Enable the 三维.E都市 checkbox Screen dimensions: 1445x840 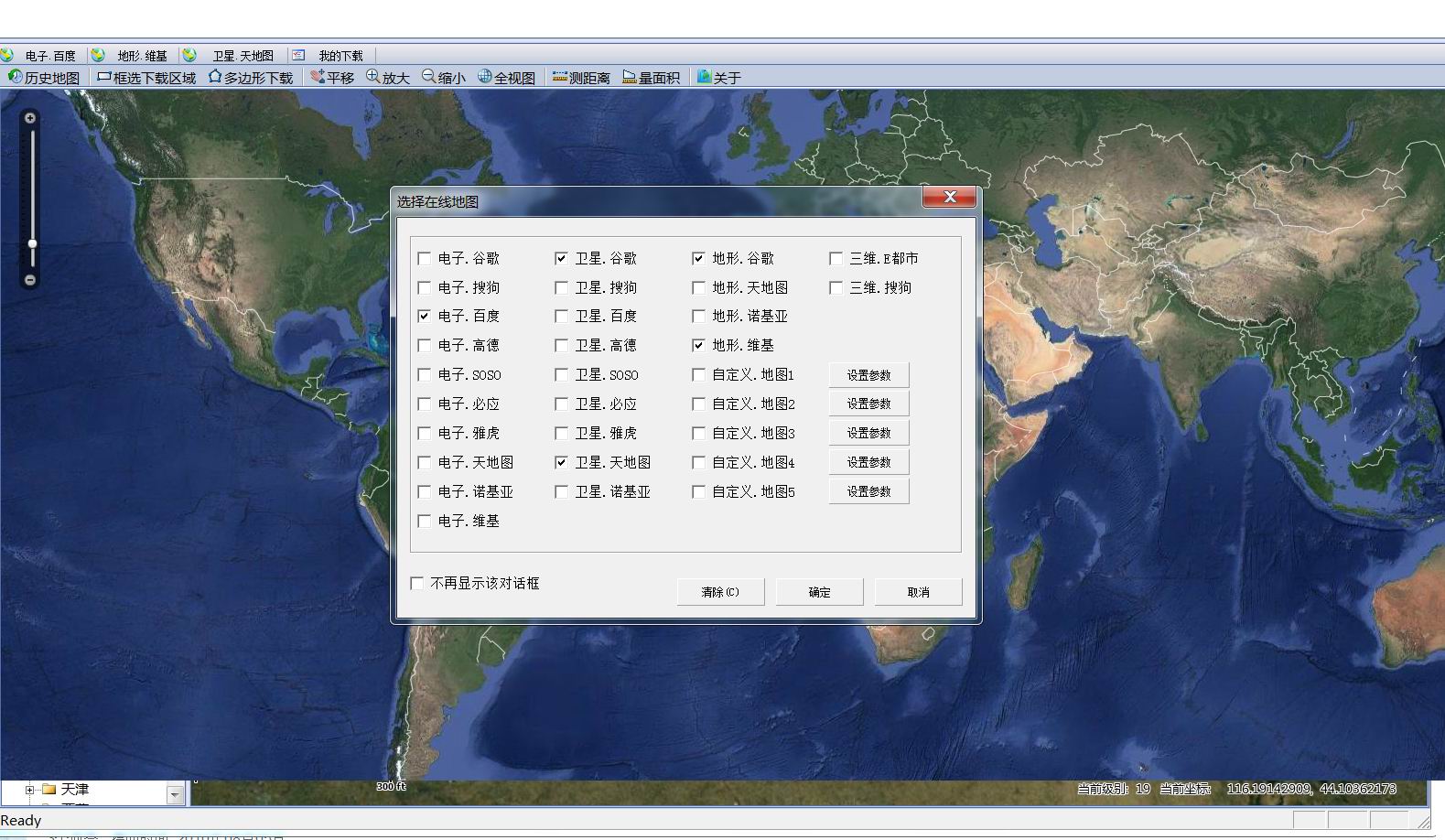836,259
